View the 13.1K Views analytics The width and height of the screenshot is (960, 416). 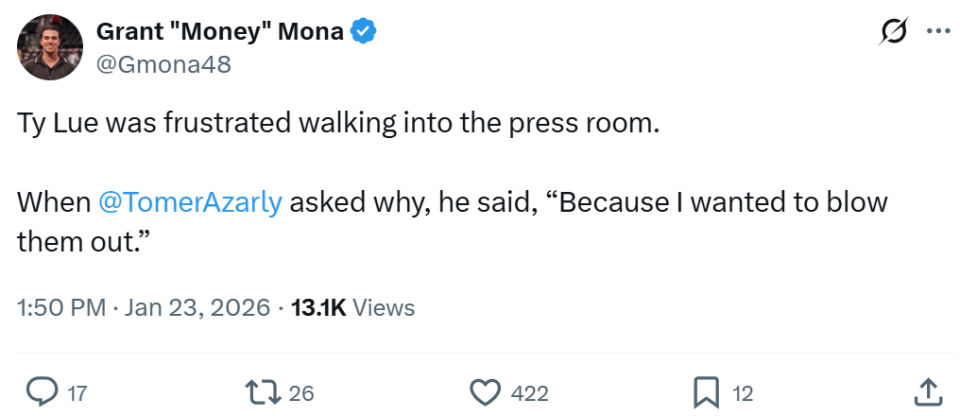coord(352,308)
